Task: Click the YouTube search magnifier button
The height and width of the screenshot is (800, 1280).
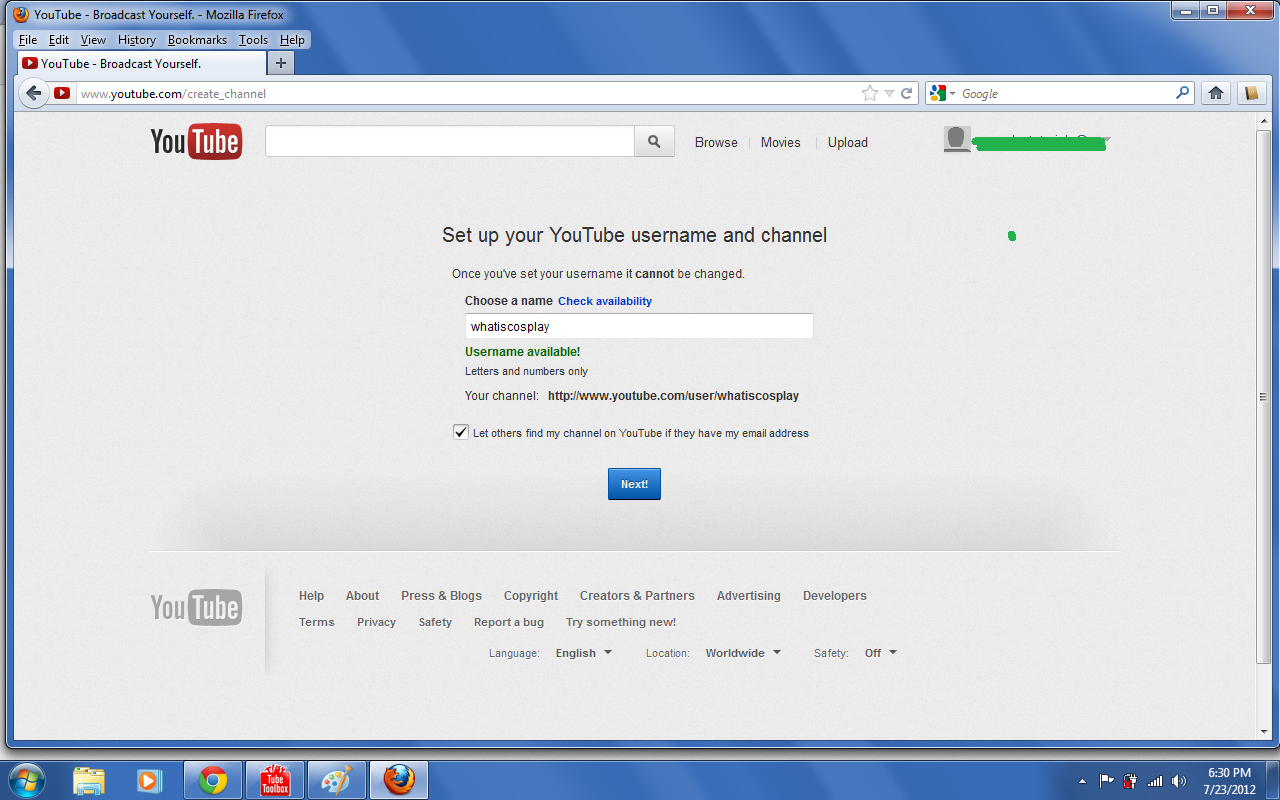Action: tap(654, 142)
